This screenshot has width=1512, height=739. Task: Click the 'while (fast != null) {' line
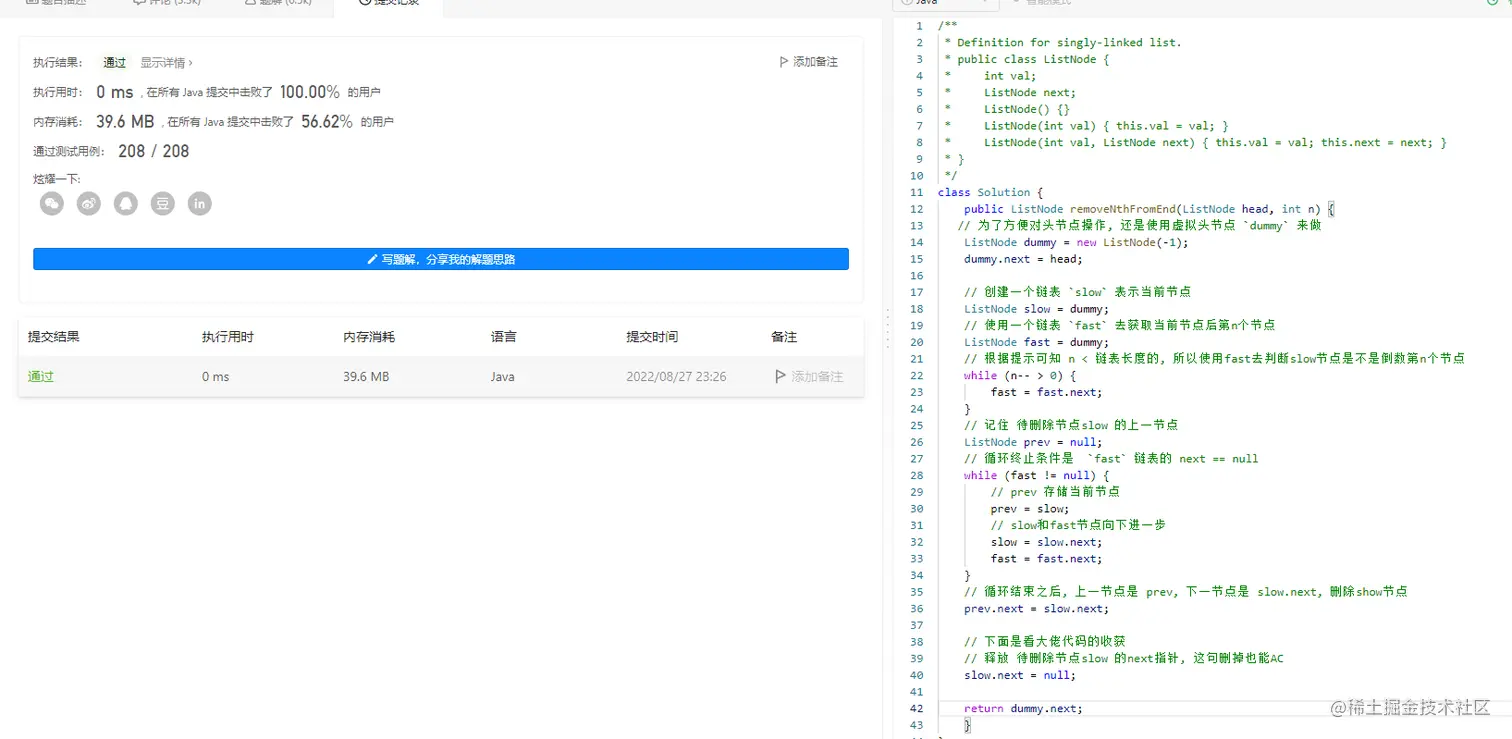(x=1036, y=475)
